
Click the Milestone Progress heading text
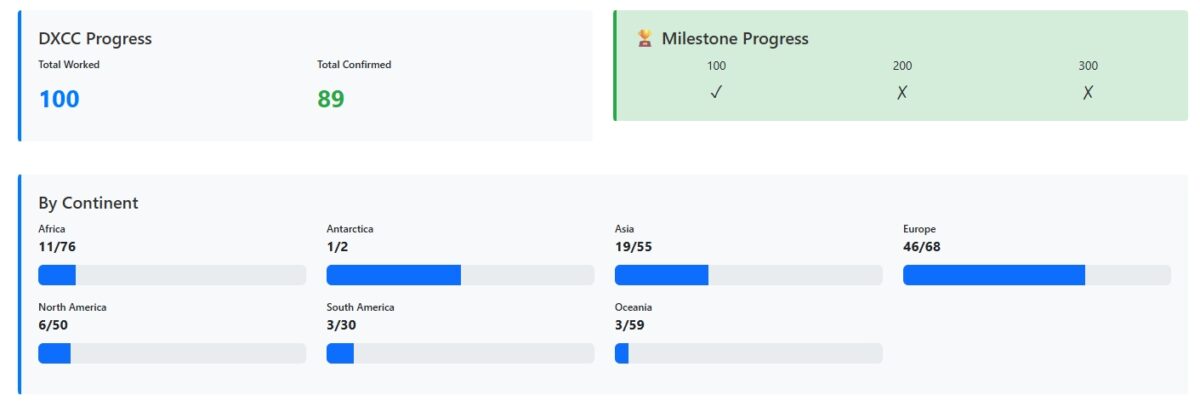coord(735,39)
